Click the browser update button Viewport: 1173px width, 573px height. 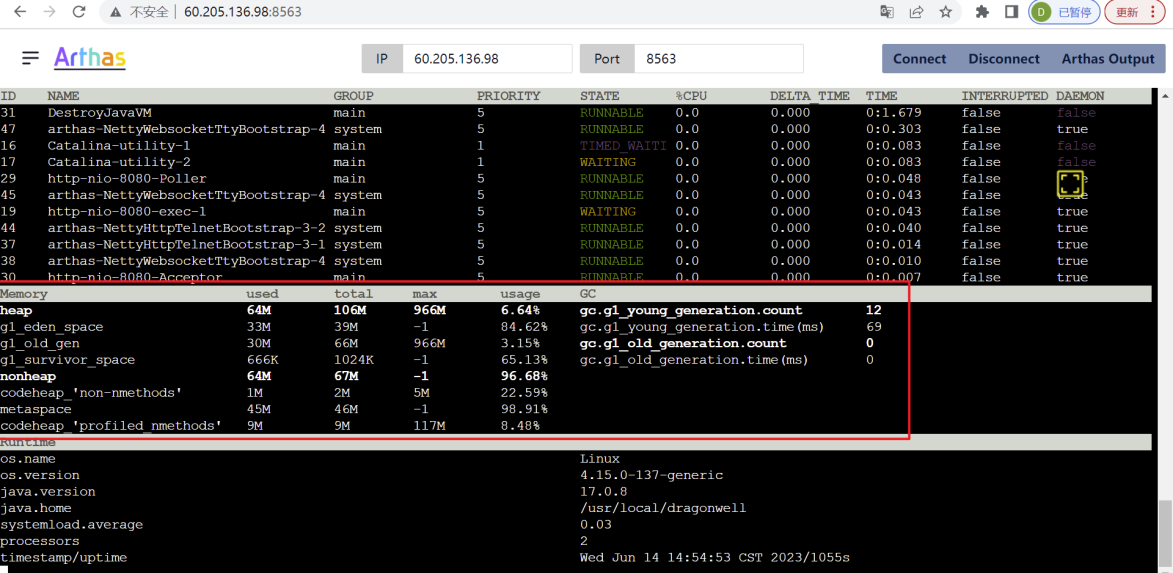tap(1134, 12)
